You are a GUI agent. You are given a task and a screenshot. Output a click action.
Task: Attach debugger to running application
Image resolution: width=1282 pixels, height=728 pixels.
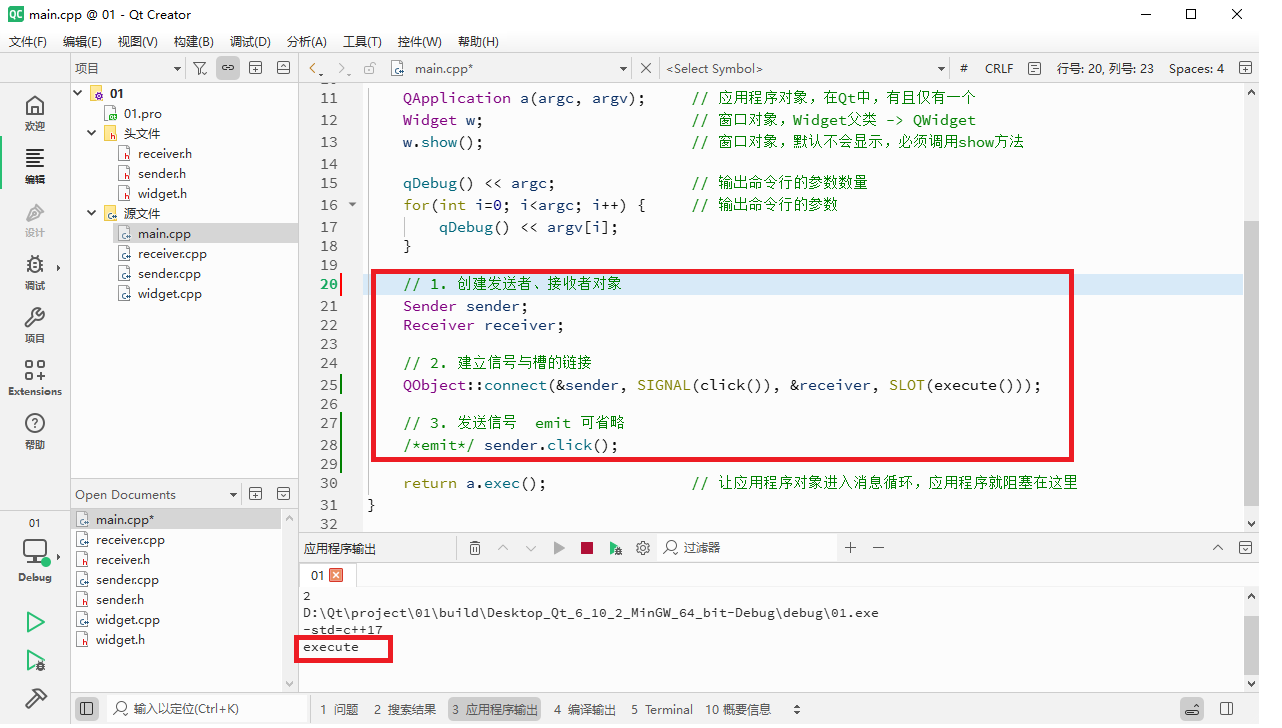point(615,548)
